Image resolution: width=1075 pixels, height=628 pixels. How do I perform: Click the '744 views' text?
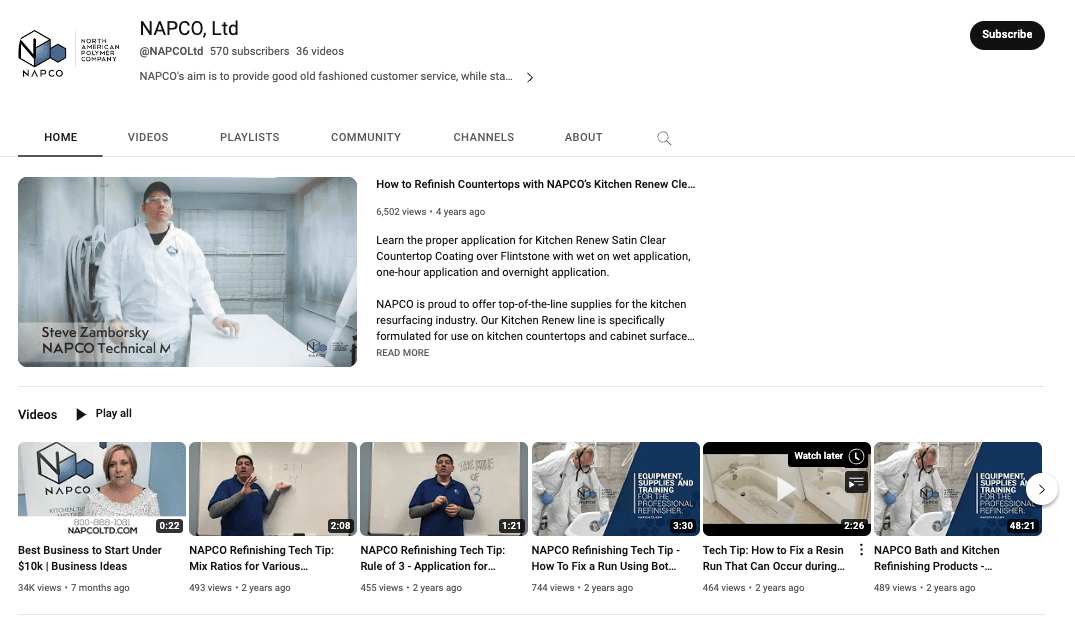553,588
